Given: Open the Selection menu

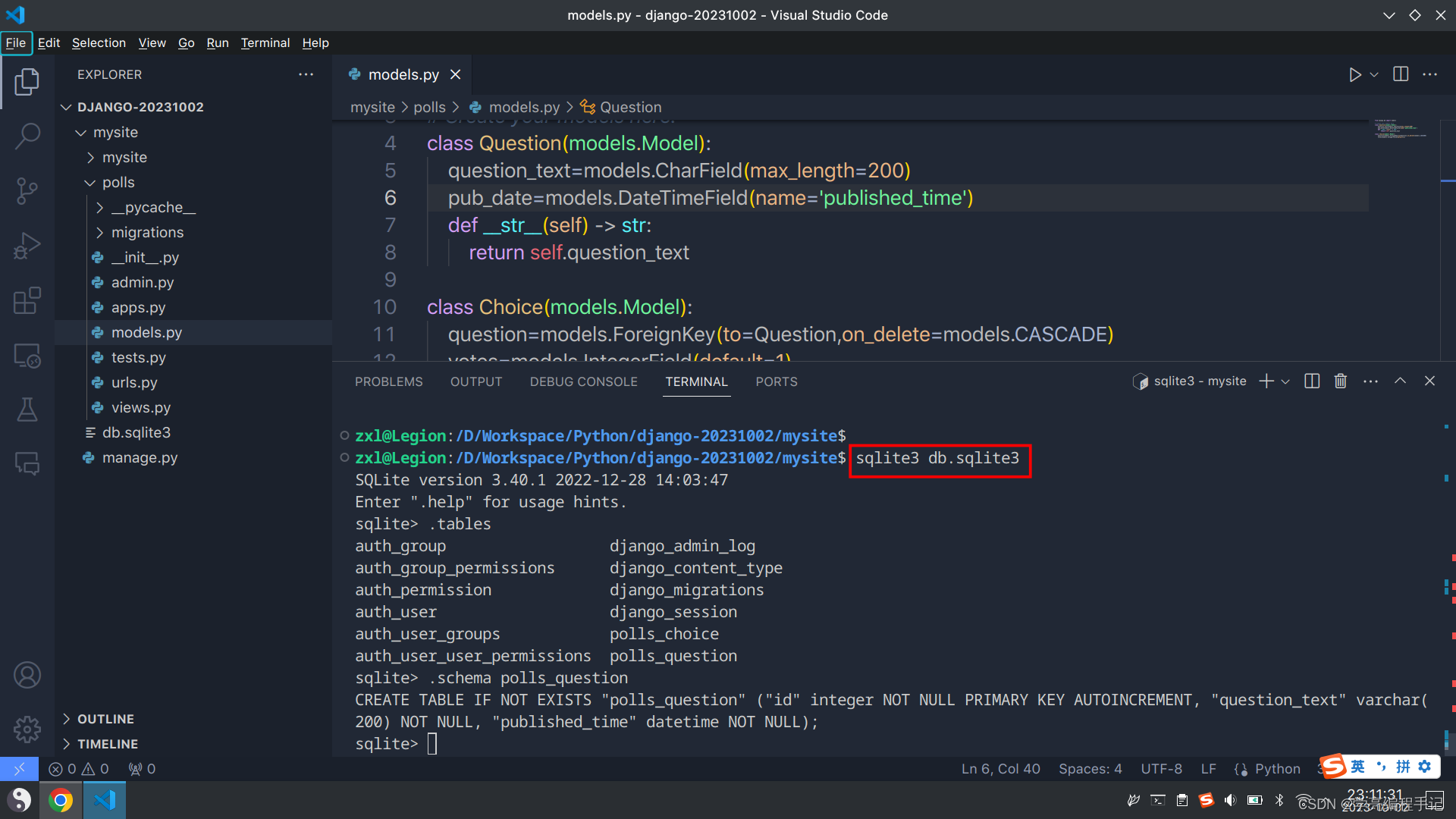Looking at the screenshot, I should (99, 42).
